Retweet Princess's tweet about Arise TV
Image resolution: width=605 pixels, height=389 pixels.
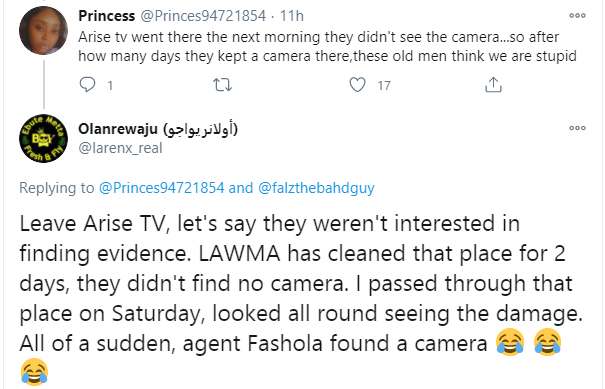pyautogui.click(x=223, y=85)
